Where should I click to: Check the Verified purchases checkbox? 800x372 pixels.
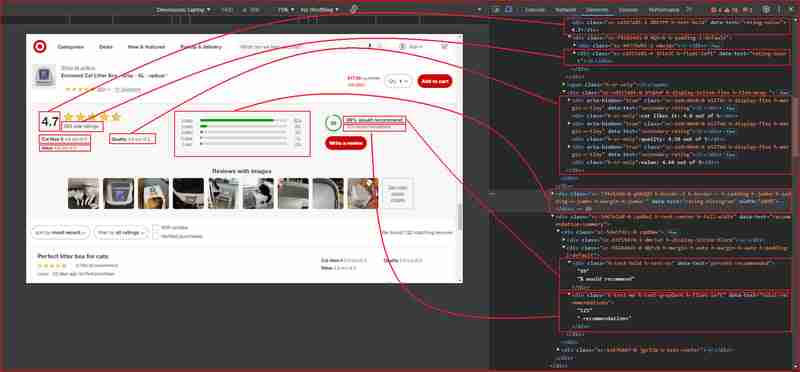click(x=156, y=236)
